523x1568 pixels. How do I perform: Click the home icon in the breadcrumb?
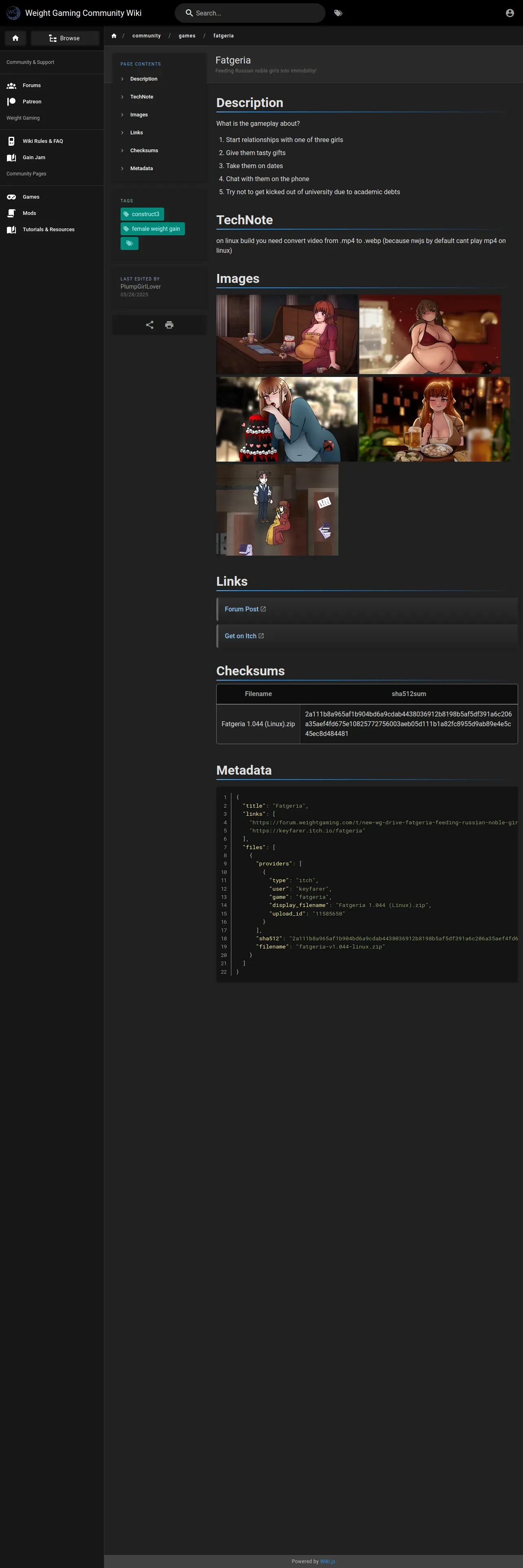(114, 36)
